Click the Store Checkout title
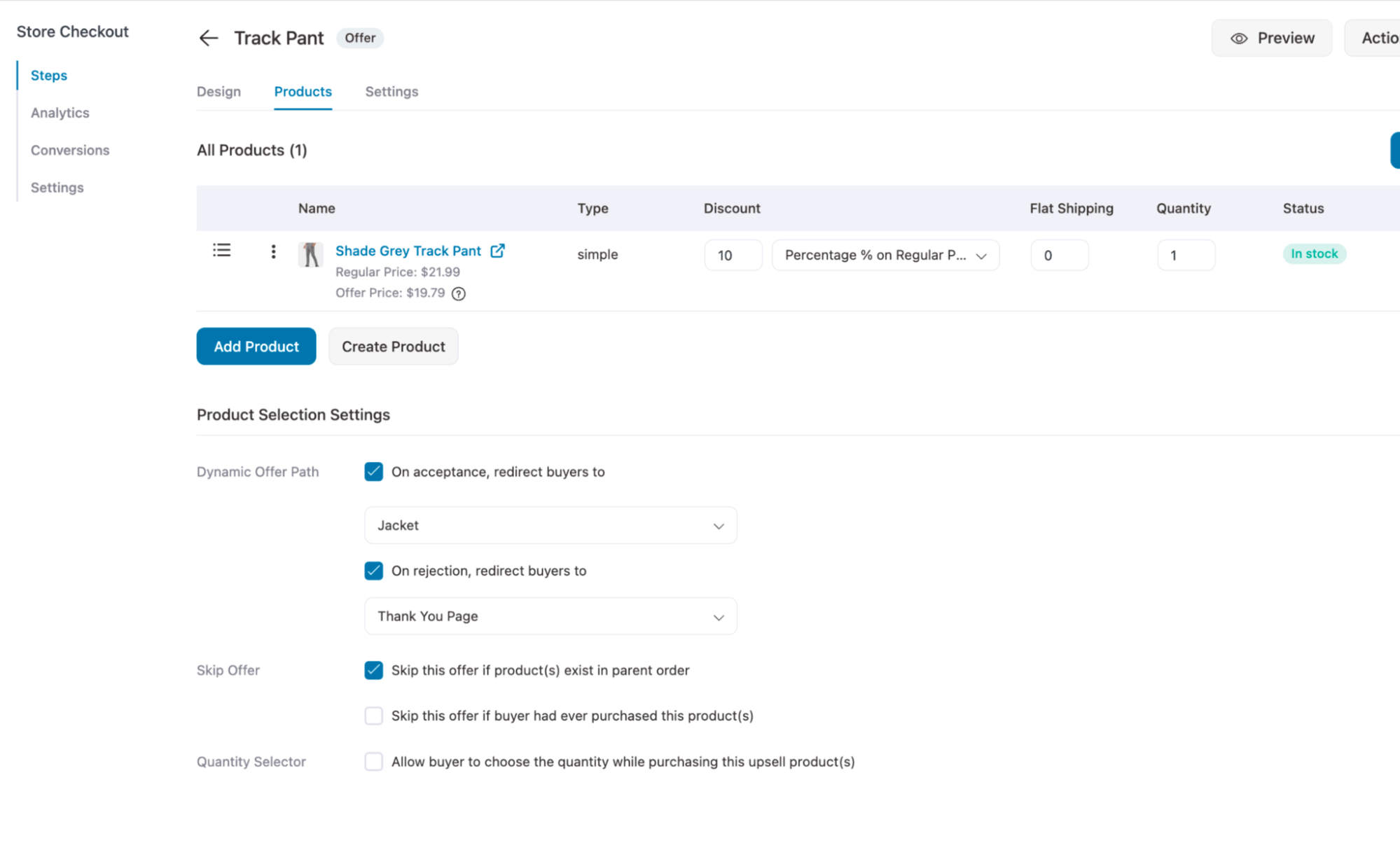 [73, 32]
